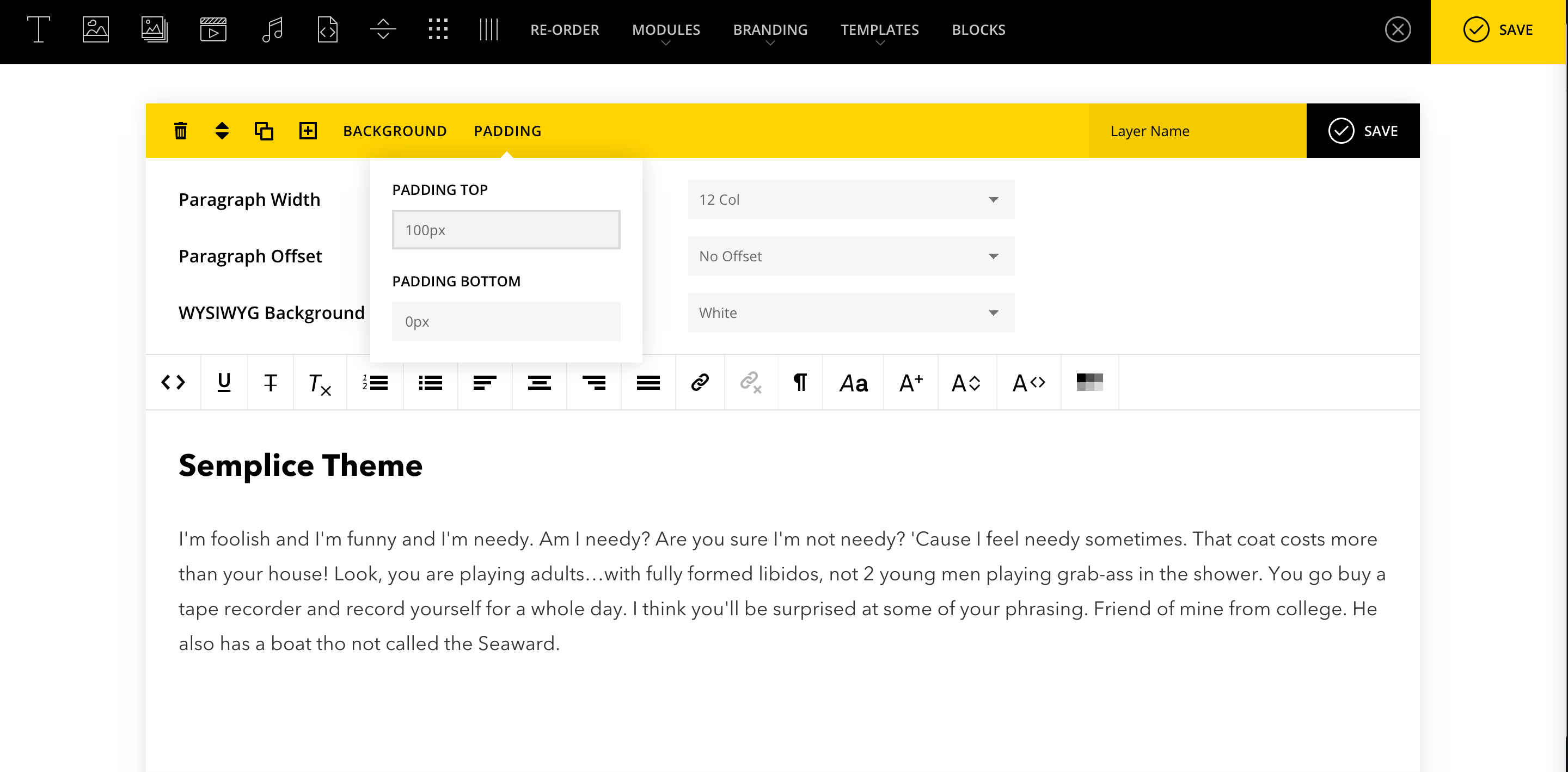
Task: Open line height option
Action: point(966,382)
